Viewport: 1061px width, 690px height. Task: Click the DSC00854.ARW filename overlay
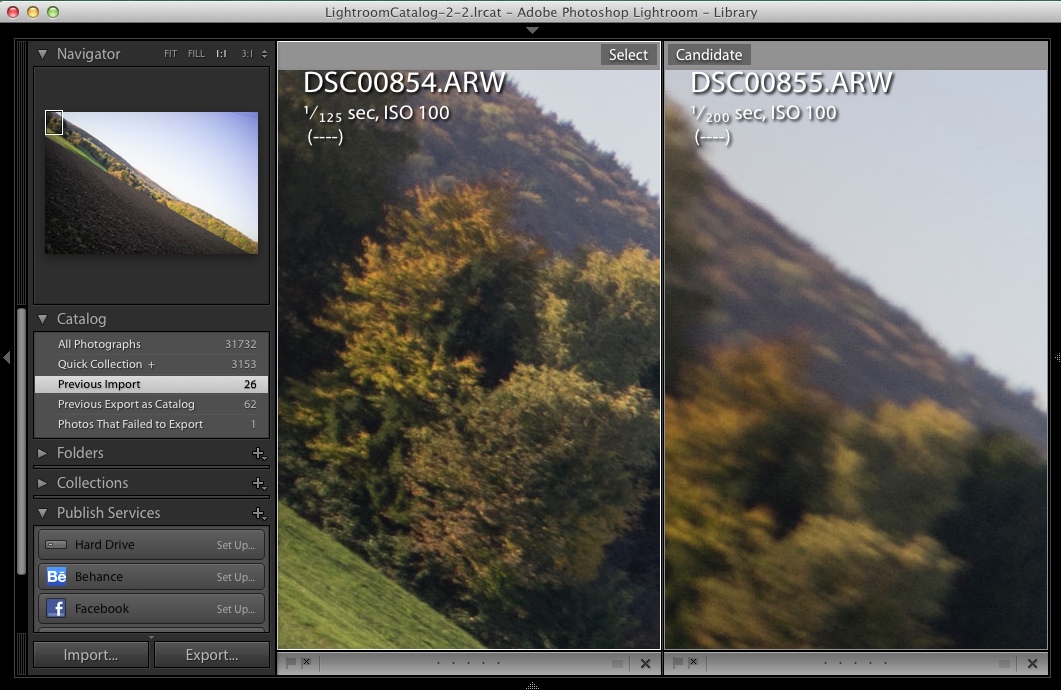pos(404,83)
